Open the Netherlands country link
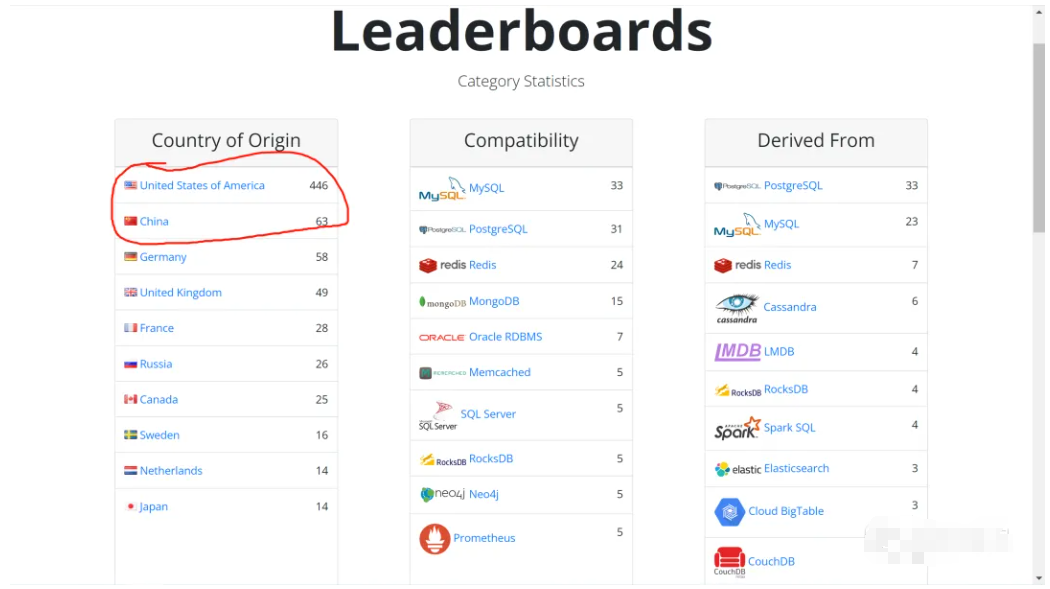This screenshot has width=1050, height=589. (171, 471)
